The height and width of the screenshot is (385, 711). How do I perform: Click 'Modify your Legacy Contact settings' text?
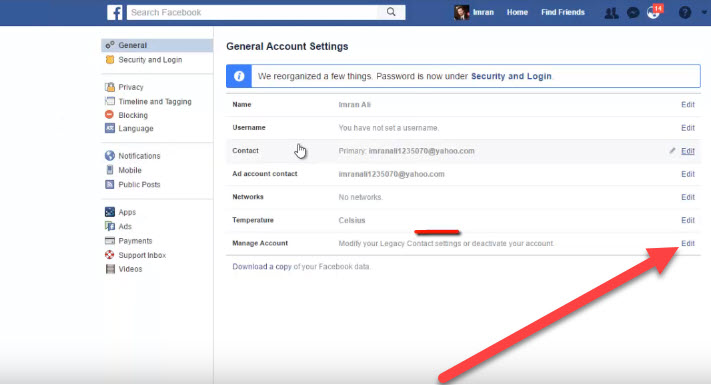(399, 244)
